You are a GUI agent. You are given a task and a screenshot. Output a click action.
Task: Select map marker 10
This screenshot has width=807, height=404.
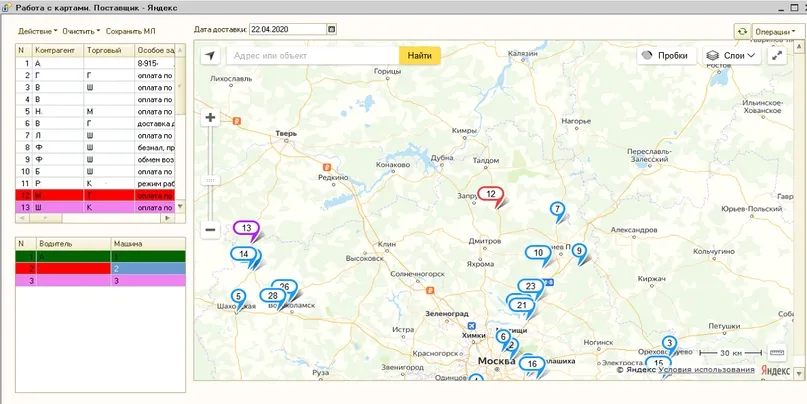[538, 253]
